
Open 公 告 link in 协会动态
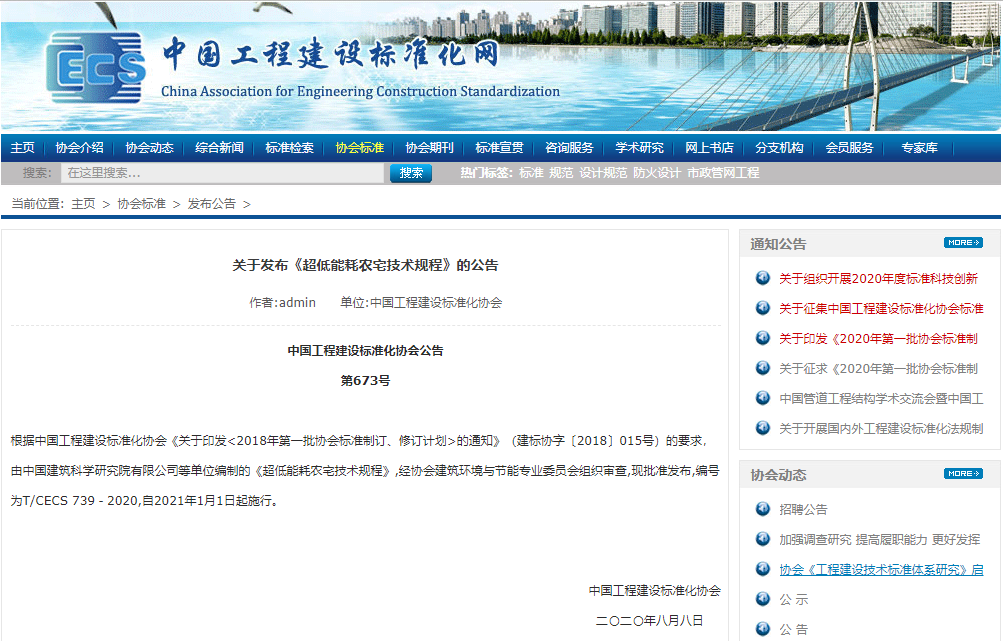793,629
